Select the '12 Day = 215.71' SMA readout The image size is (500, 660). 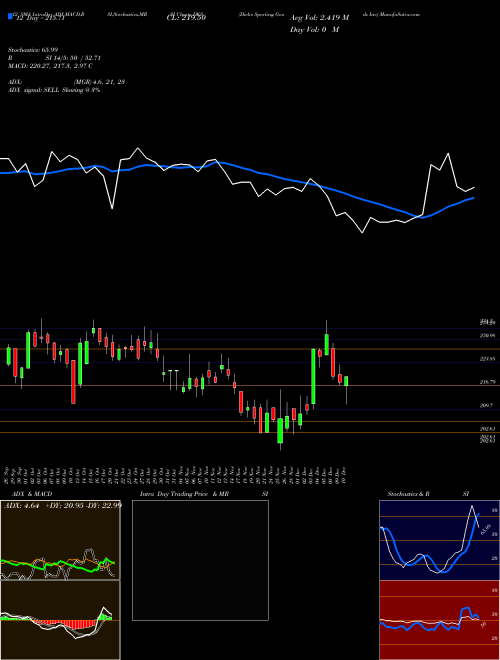40,19
